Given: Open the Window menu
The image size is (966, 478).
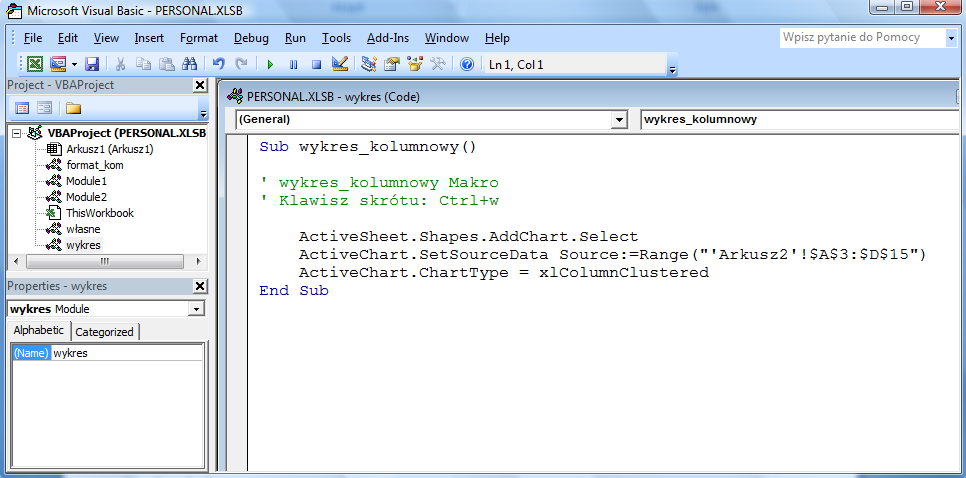Looking at the screenshot, I should click(x=447, y=38).
